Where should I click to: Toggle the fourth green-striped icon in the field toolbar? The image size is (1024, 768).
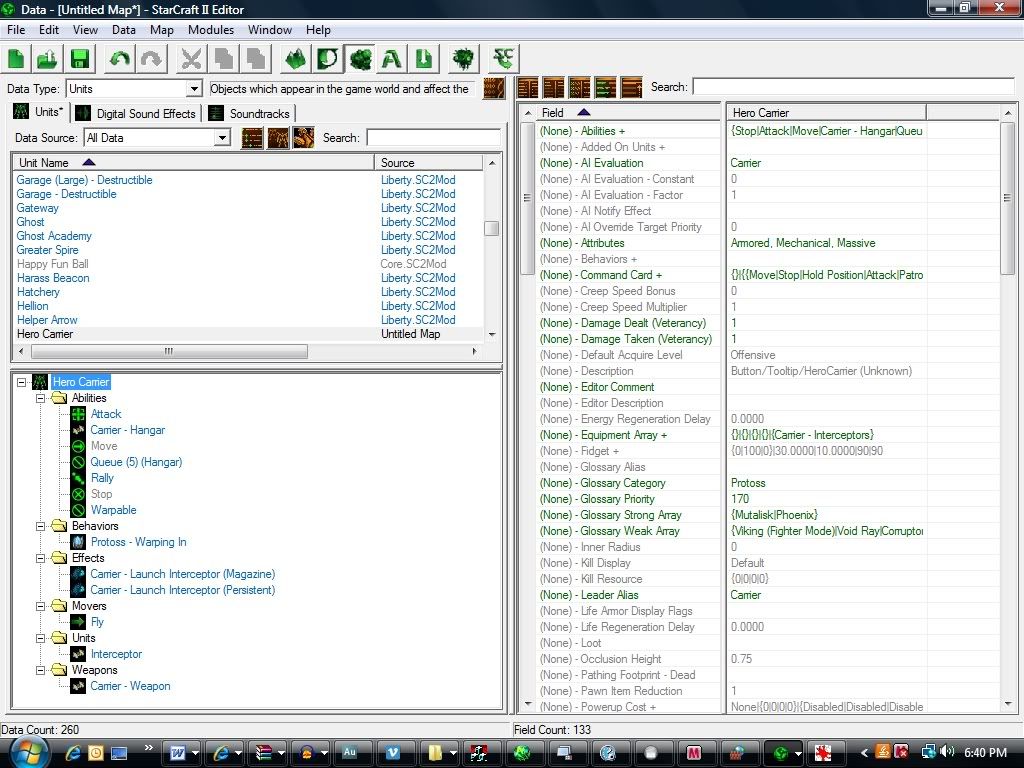[605, 87]
